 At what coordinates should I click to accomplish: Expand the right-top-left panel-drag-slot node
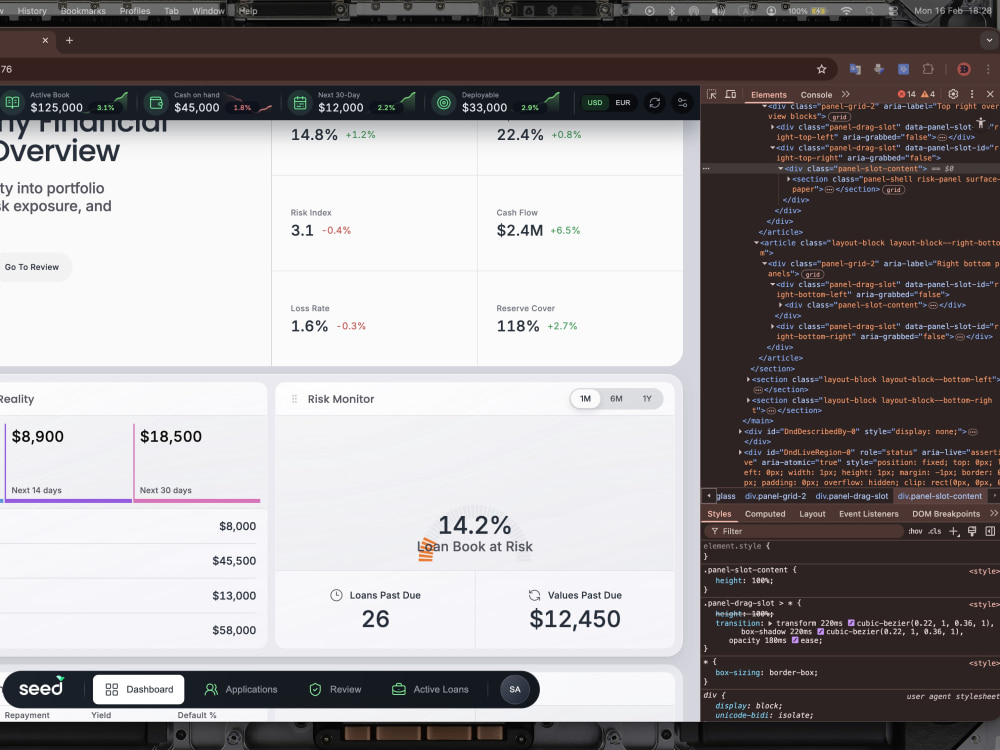tap(773, 127)
